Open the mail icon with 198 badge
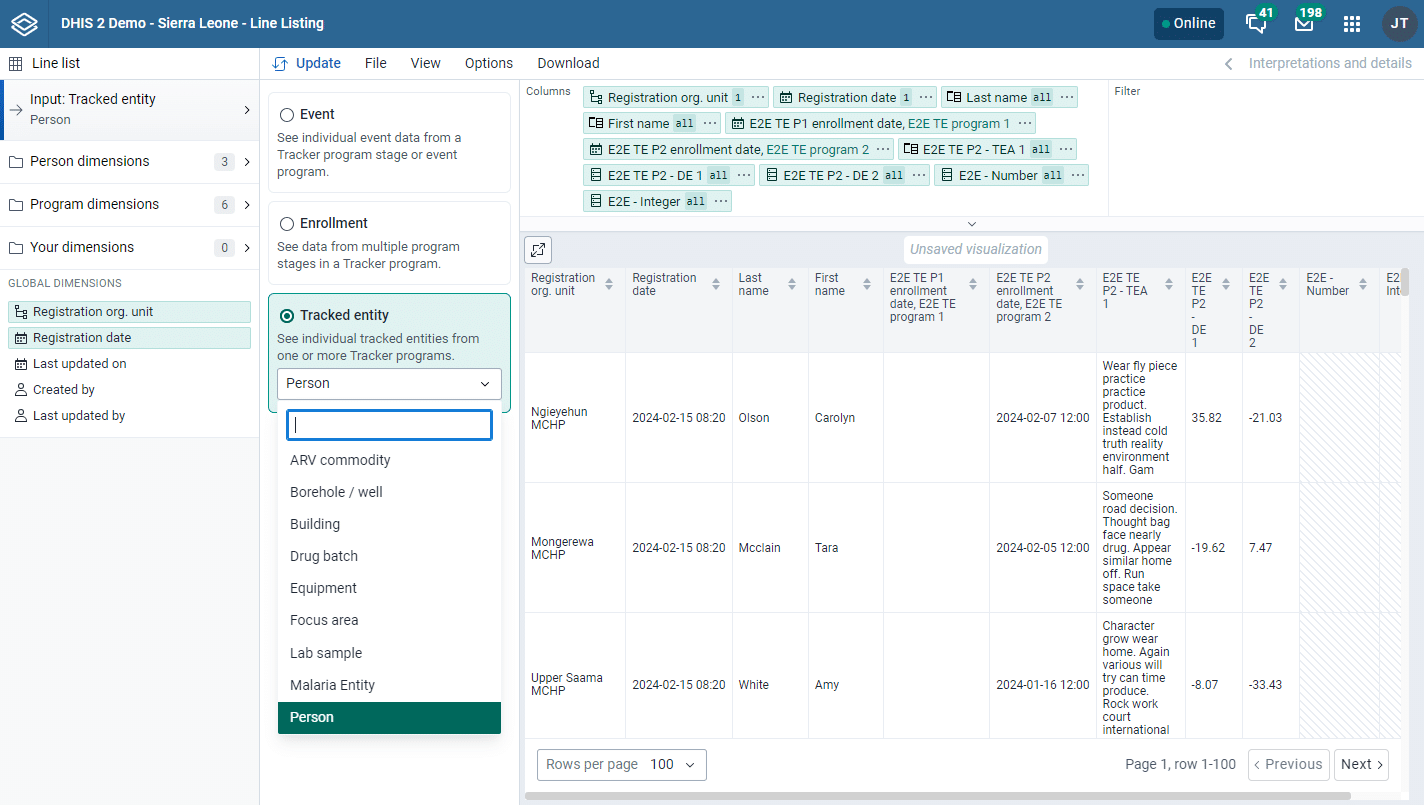 (x=1305, y=23)
